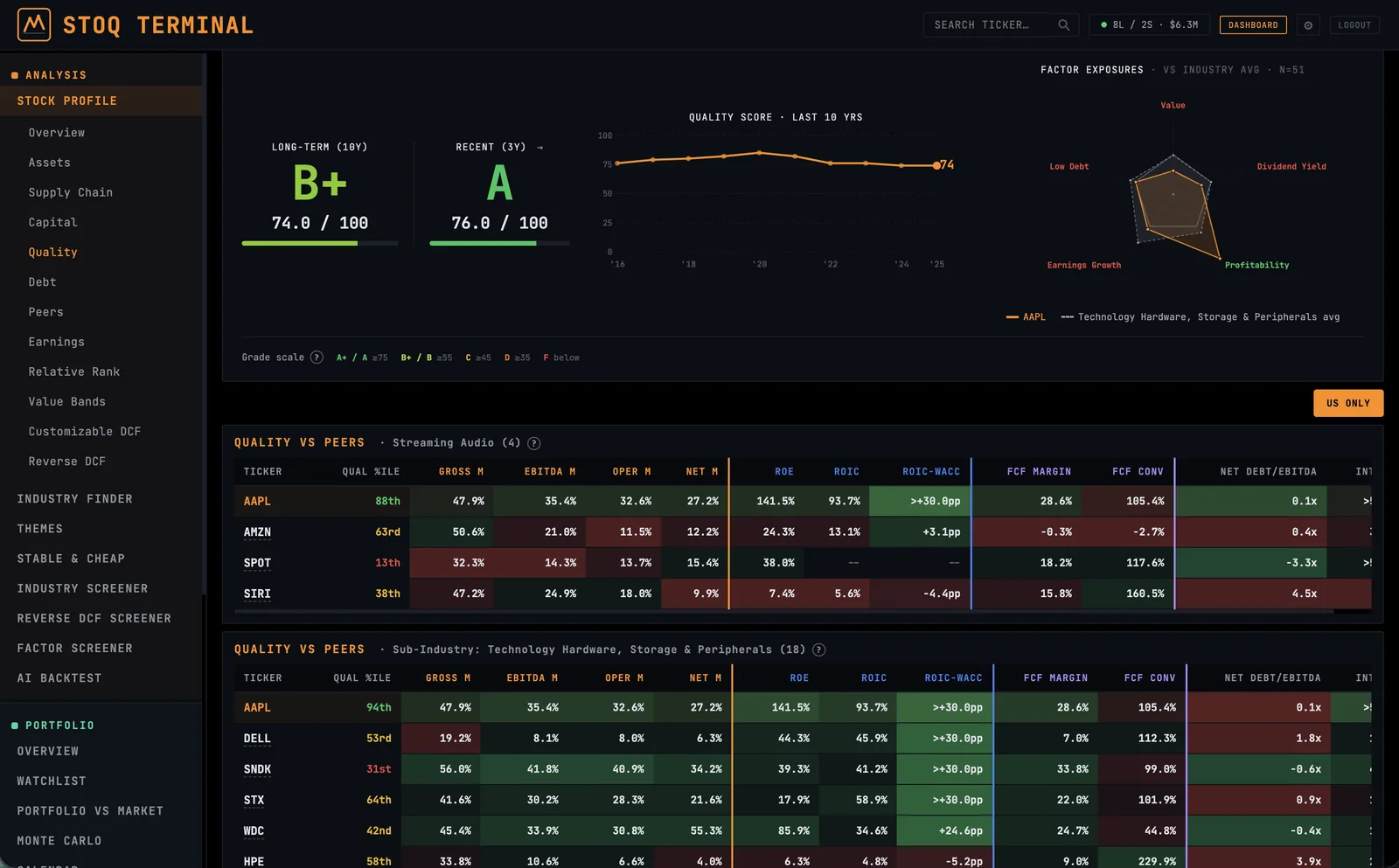The width and height of the screenshot is (1399, 868).
Task: Open Customizable DCF page
Action: (85, 431)
